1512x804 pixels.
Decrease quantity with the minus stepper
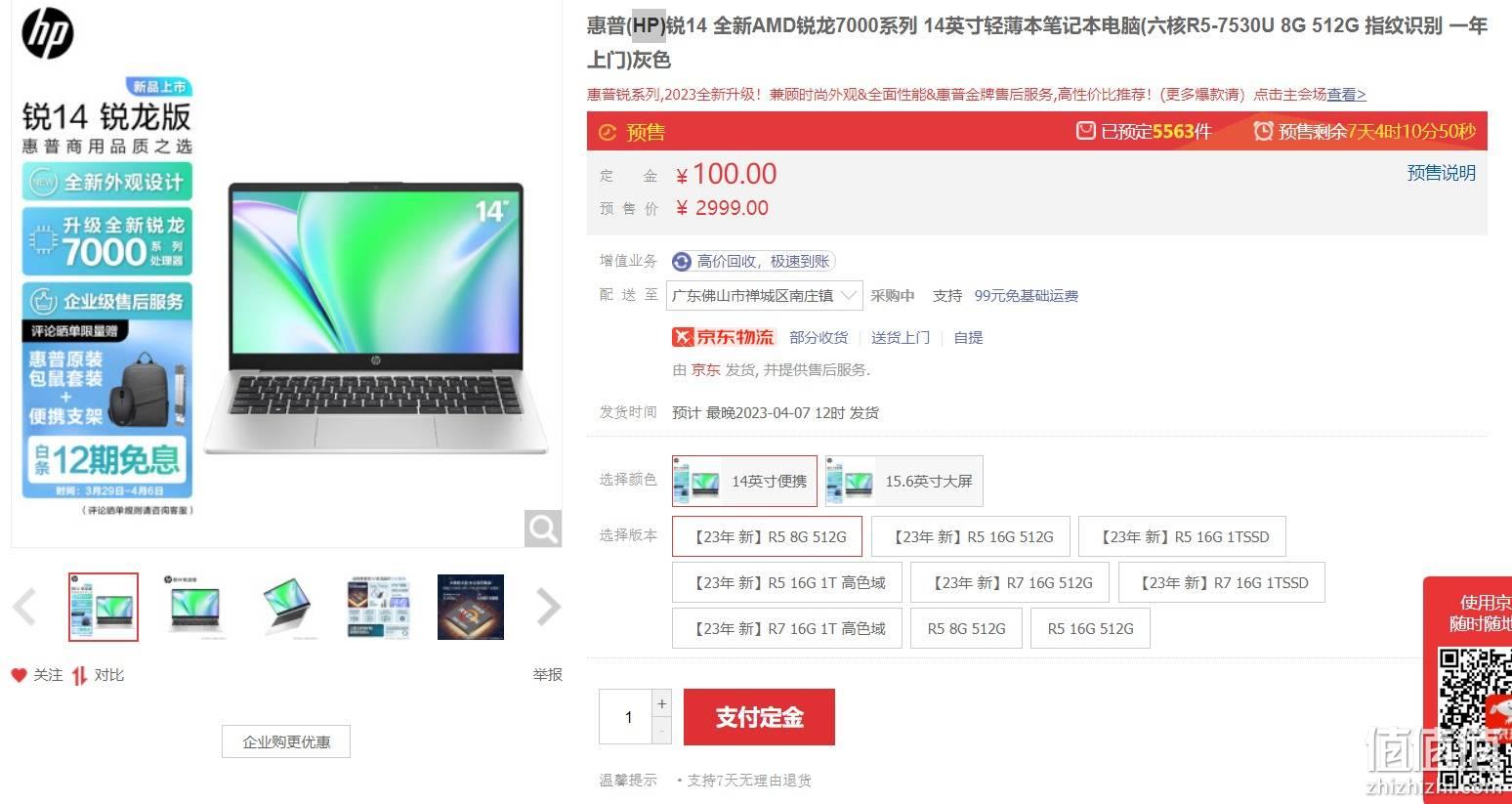(x=662, y=731)
